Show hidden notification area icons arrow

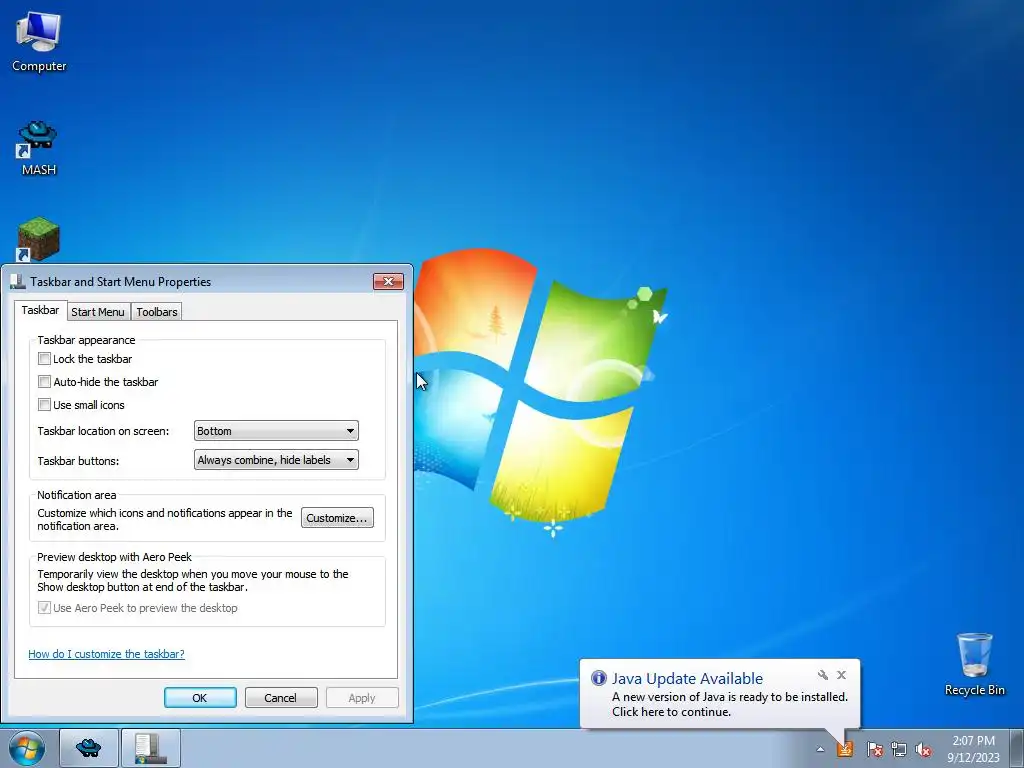(x=820, y=750)
